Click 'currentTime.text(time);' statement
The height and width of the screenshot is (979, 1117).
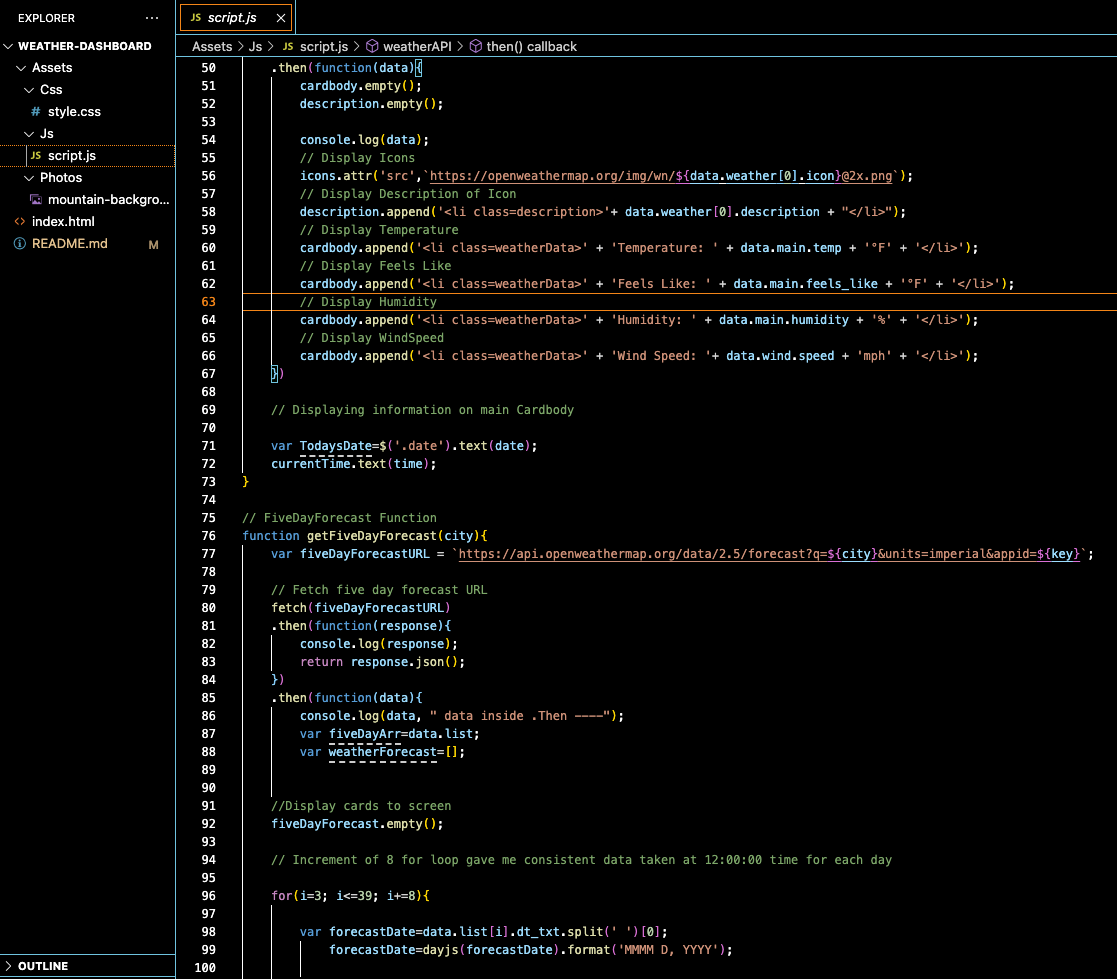click(x=353, y=464)
